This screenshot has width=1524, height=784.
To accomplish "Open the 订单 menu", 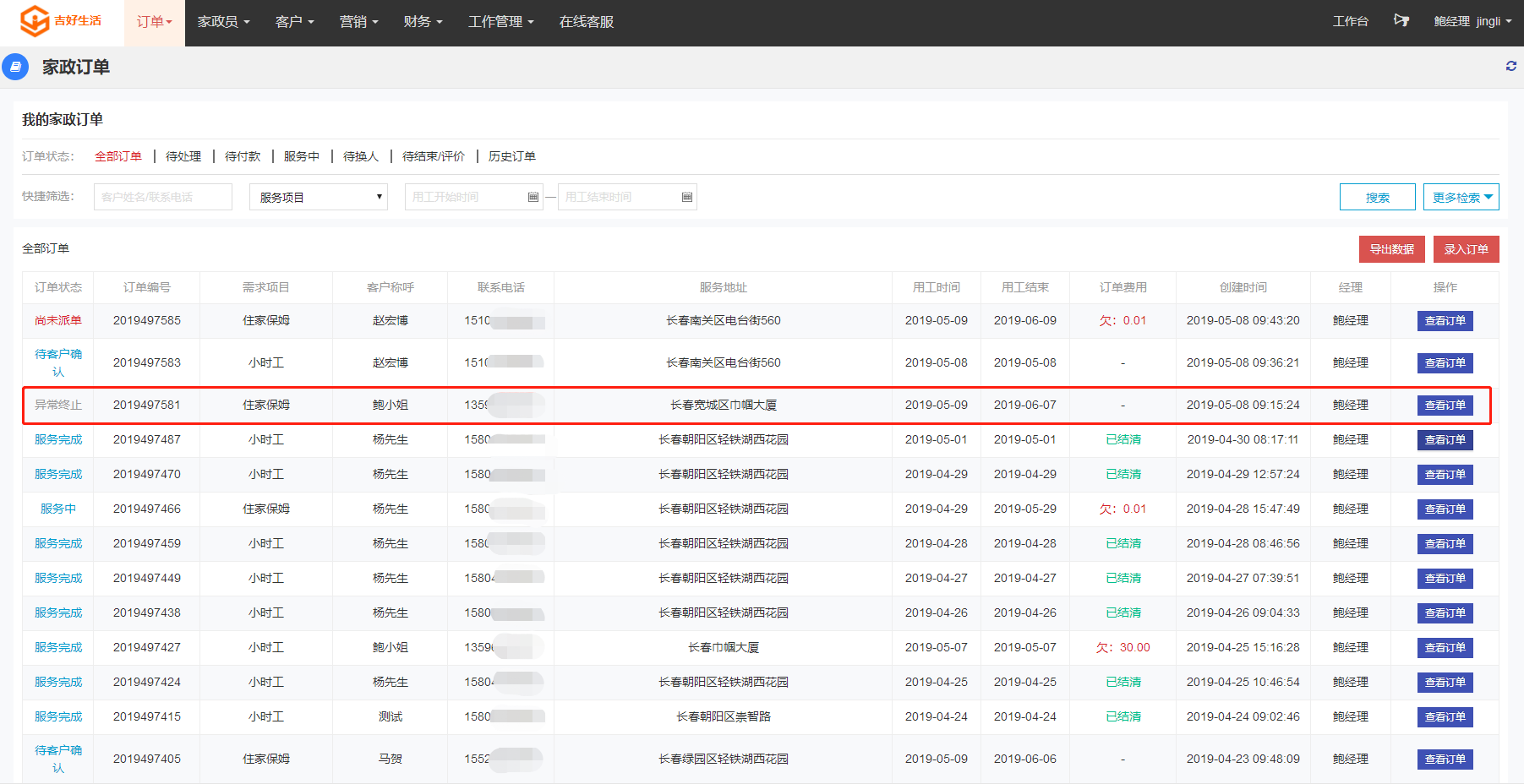I will [154, 22].
